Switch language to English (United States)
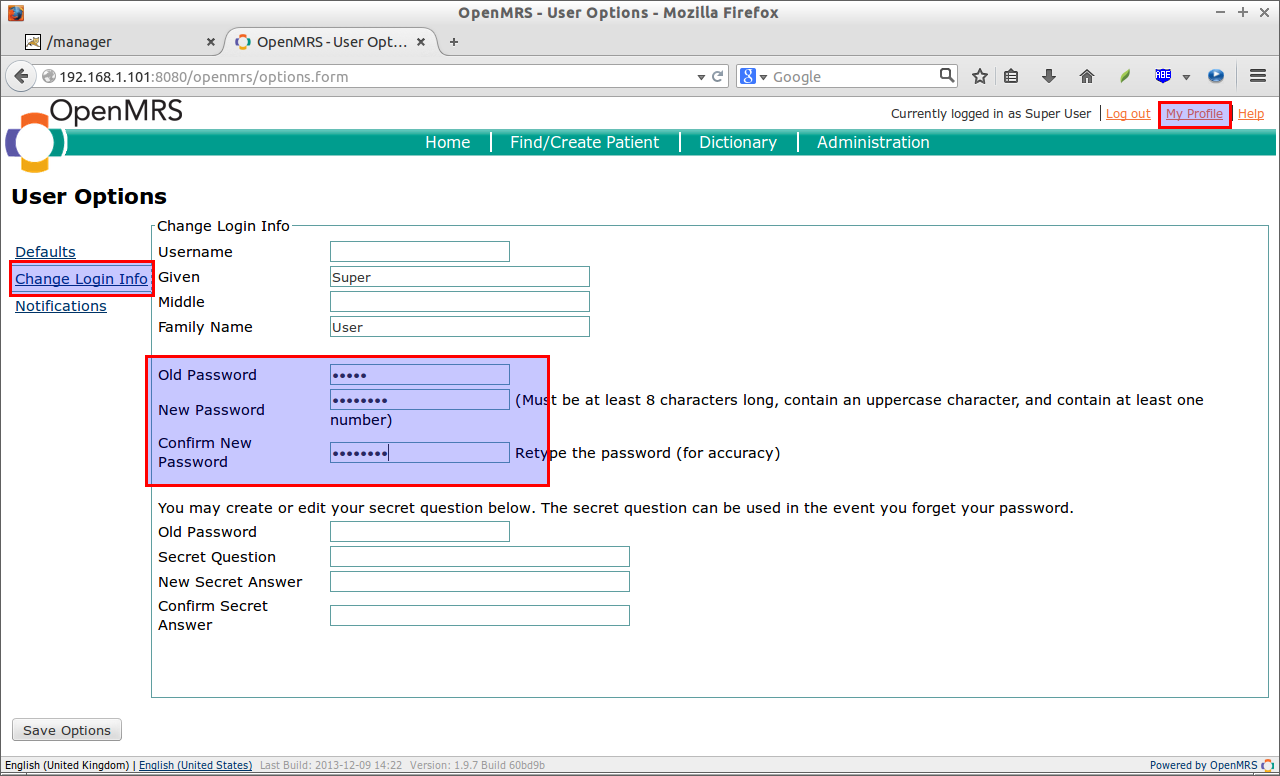 point(195,765)
